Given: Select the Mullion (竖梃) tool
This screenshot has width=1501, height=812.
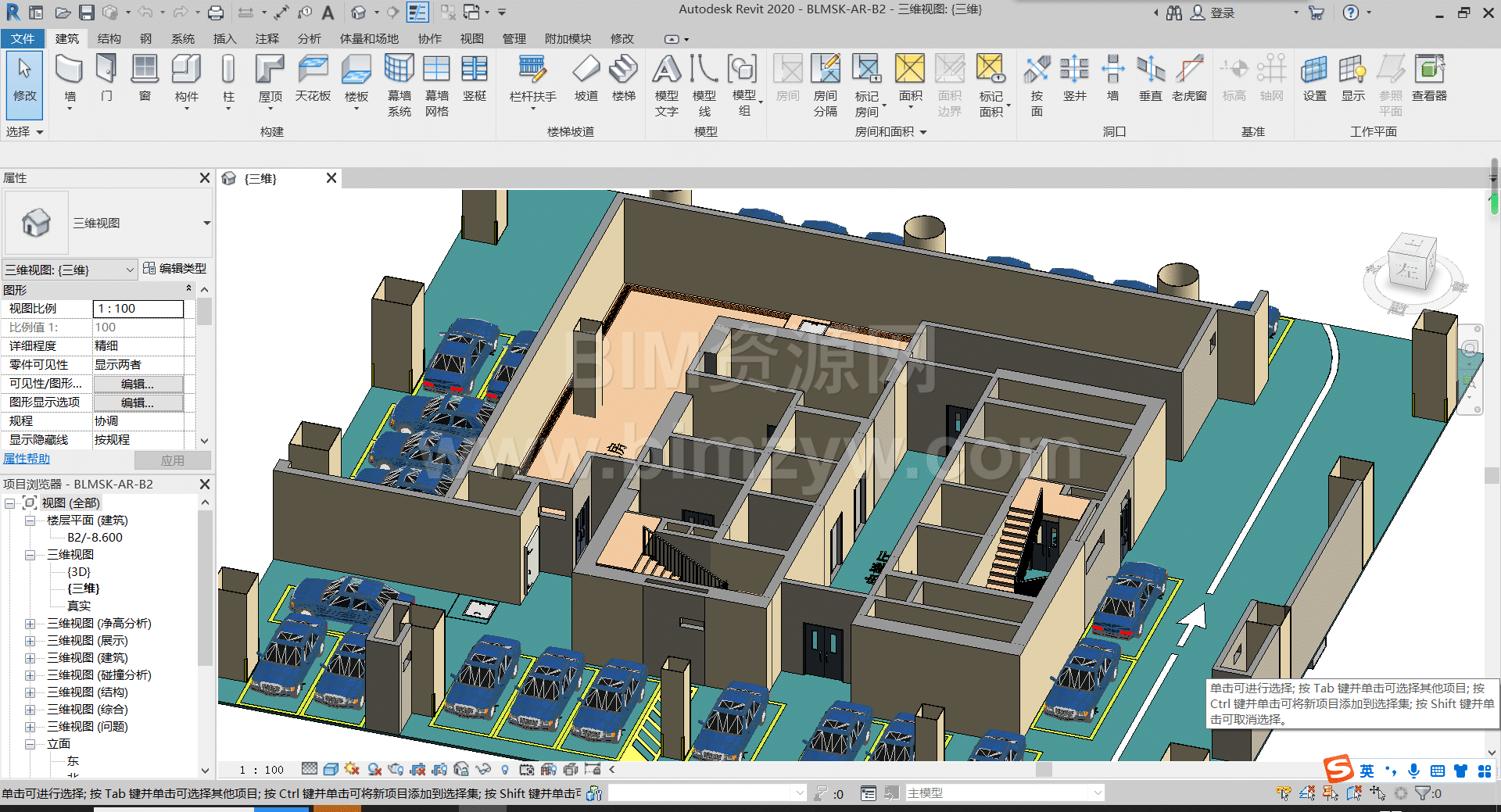Looking at the screenshot, I should click(x=474, y=78).
